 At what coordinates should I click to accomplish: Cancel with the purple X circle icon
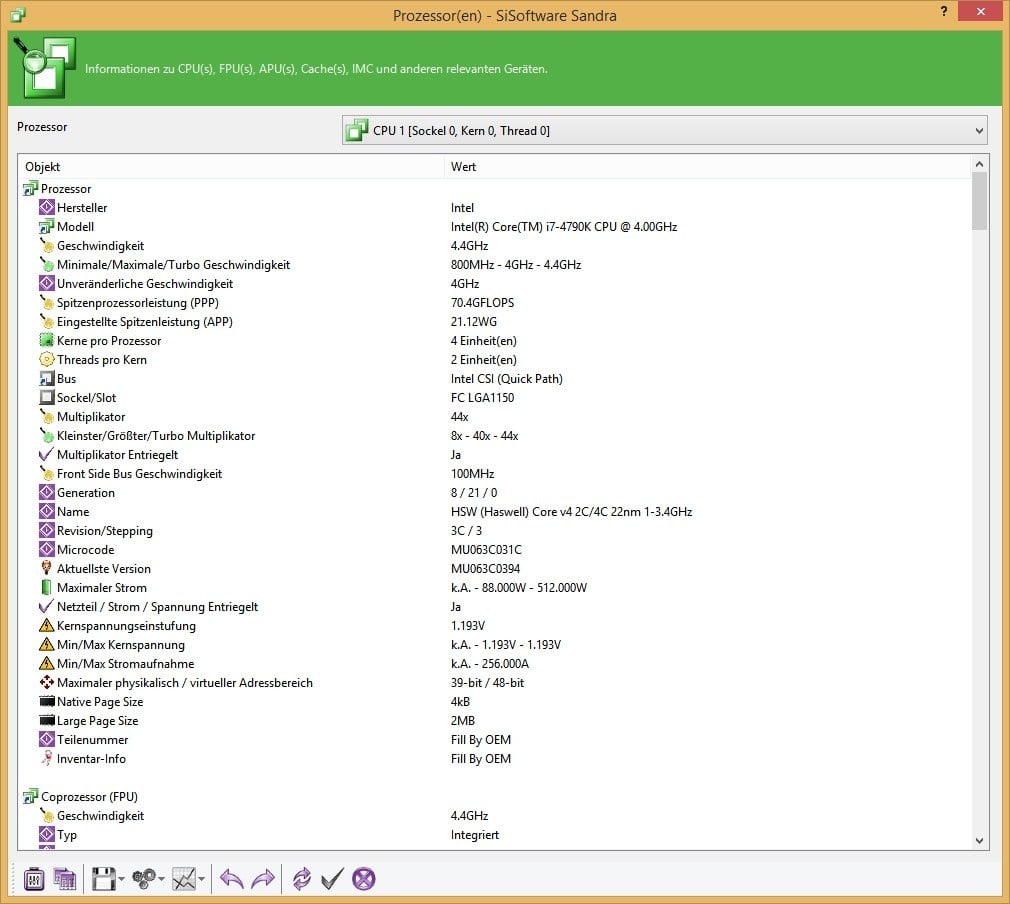363,879
